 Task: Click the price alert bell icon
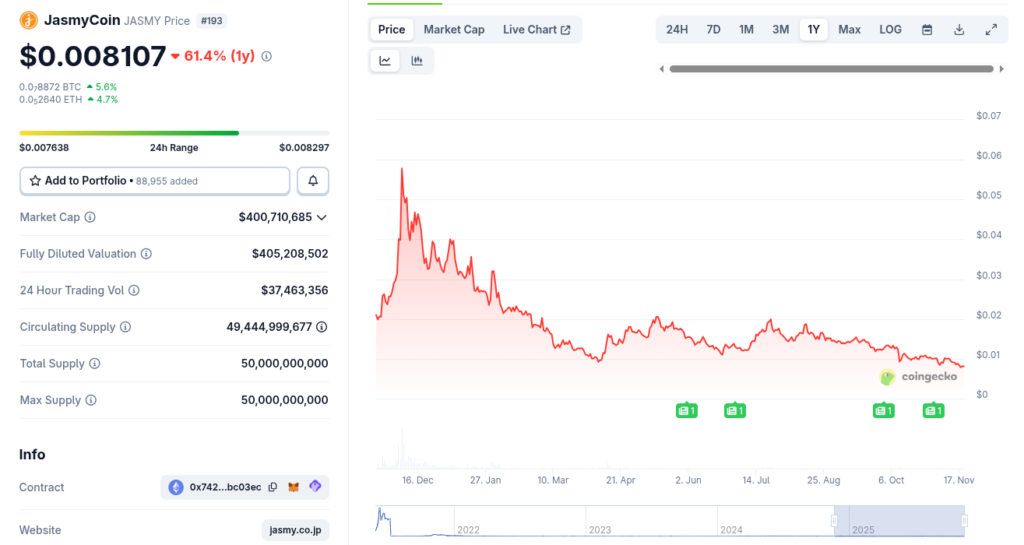tap(313, 181)
